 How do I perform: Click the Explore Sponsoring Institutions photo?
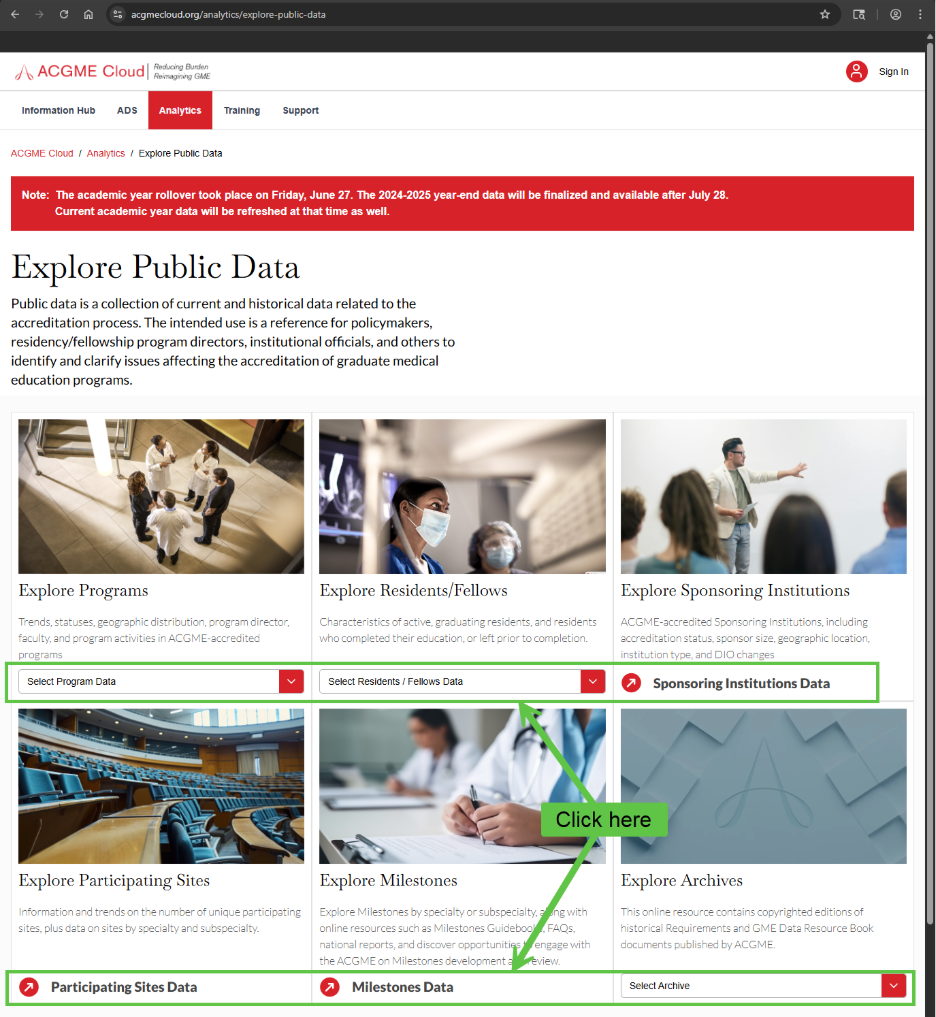pyautogui.click(x=763, y=496)
